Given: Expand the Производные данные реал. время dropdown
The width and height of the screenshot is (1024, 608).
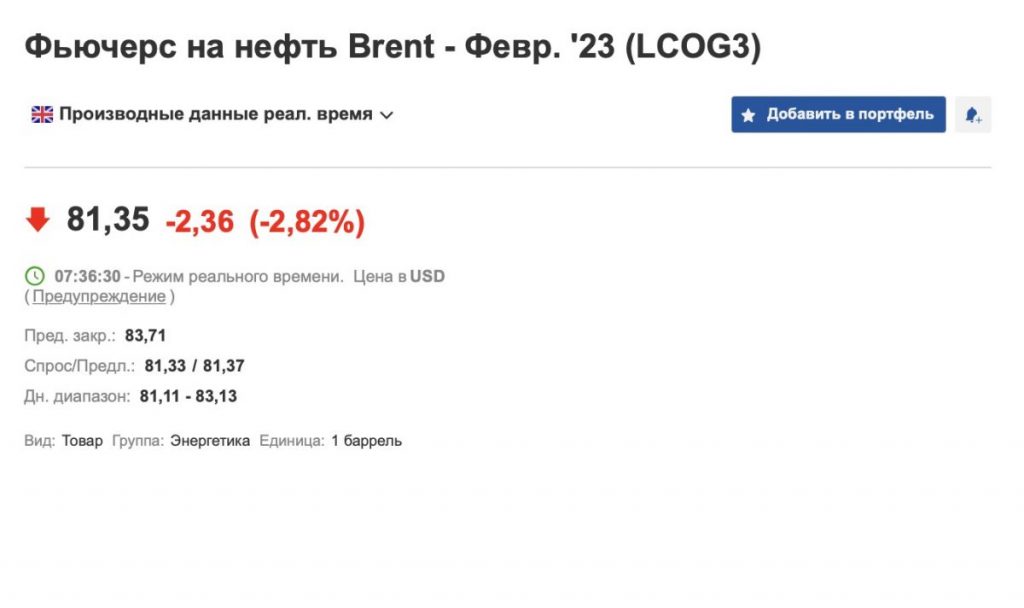Looking at the screenshot, I should coord(212,114).
